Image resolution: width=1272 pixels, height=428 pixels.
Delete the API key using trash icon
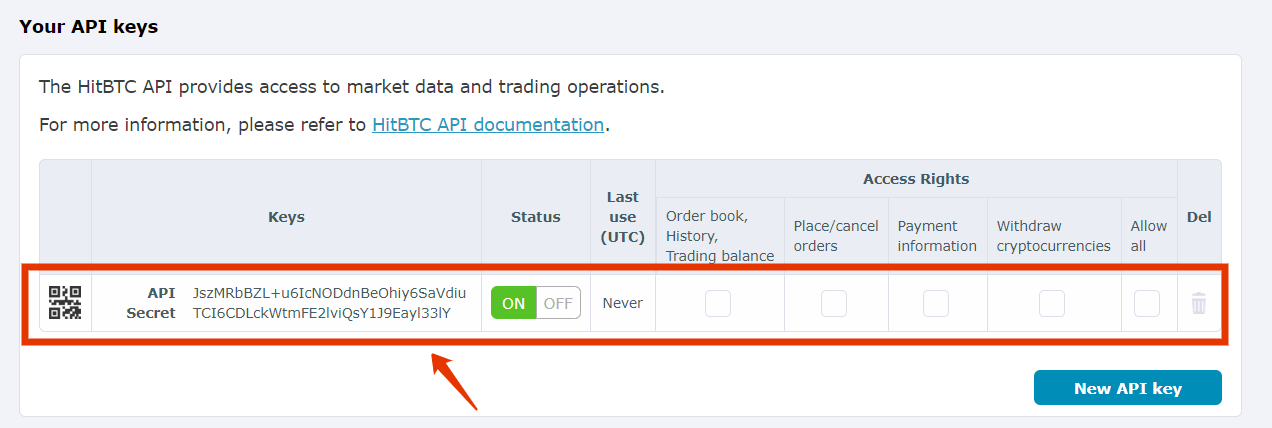coord(1199,303)
